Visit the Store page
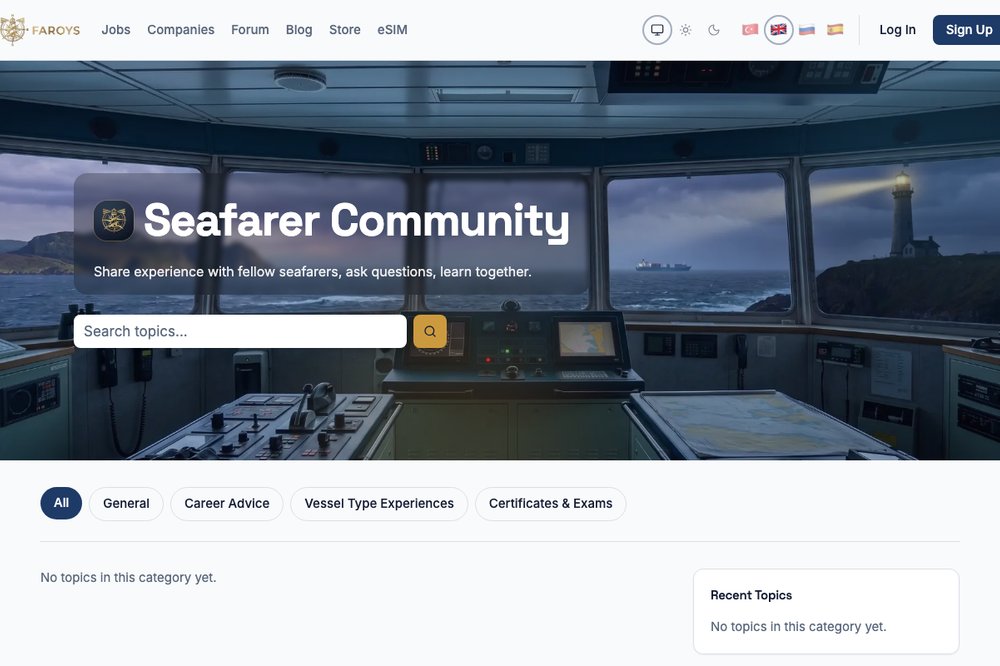 [x=344, y=30]
